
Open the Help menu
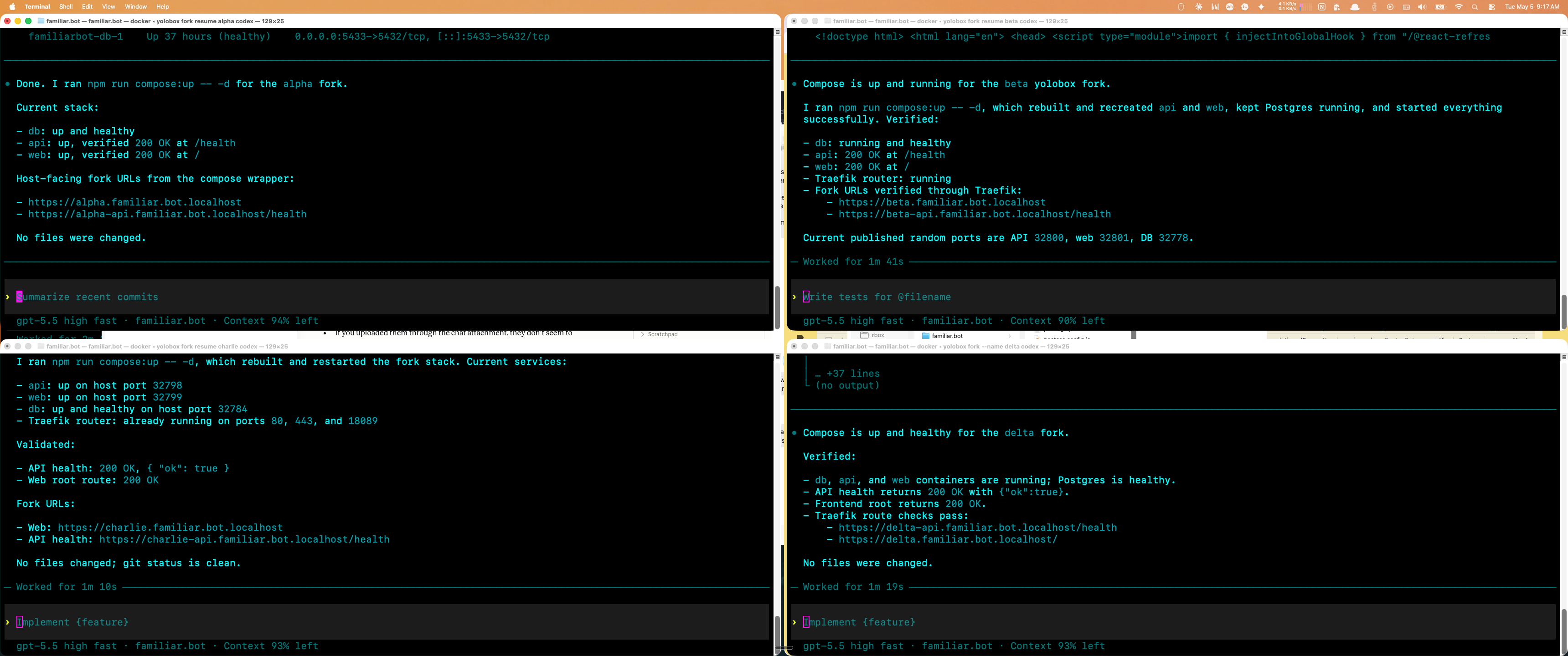coord(163,7)
